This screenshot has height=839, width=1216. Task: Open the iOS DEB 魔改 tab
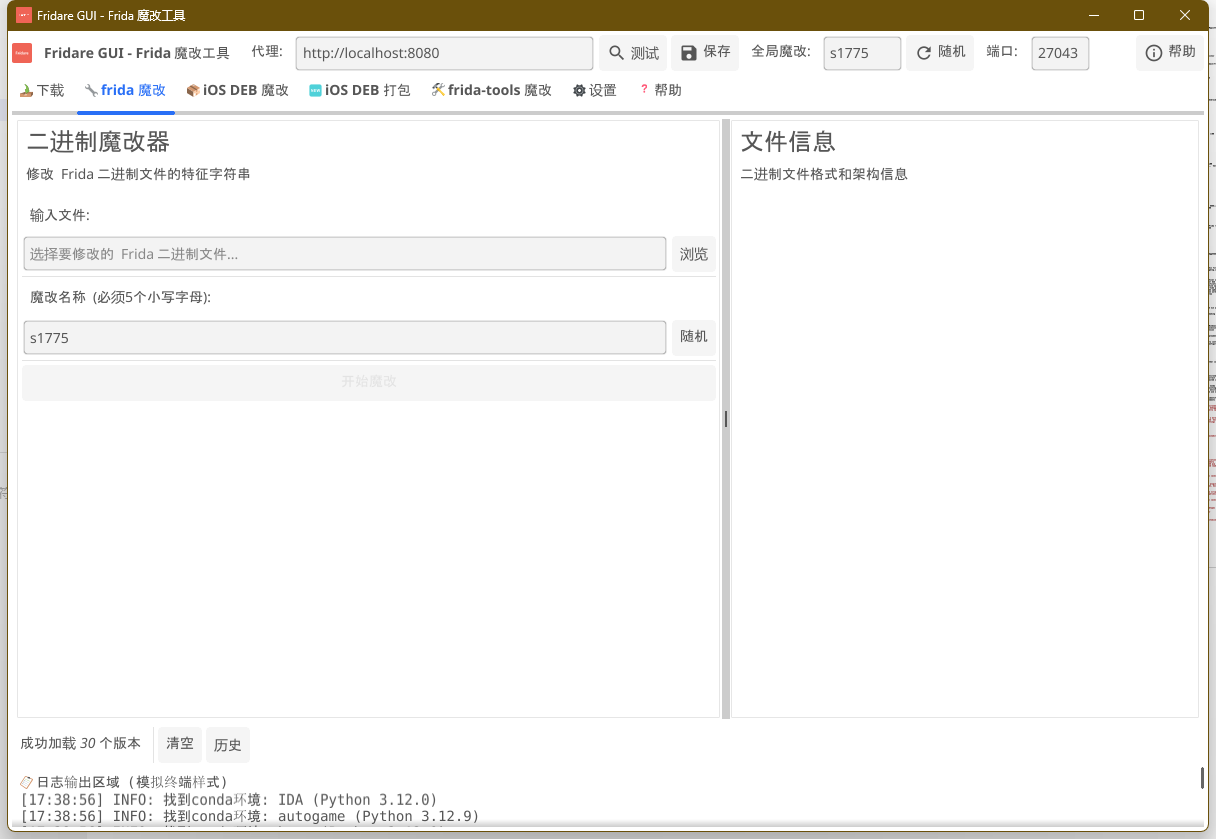(238, 90)
